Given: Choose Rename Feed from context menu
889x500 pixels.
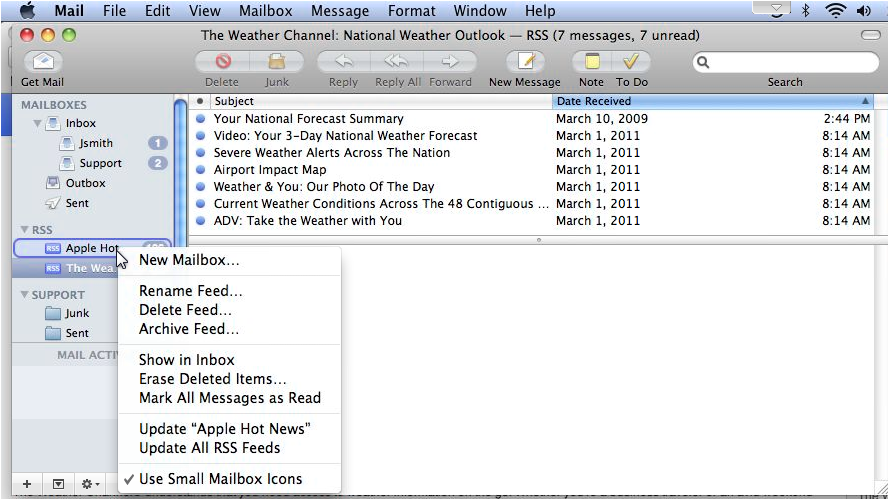Looking at the screenshot, I should pos(190,291).
